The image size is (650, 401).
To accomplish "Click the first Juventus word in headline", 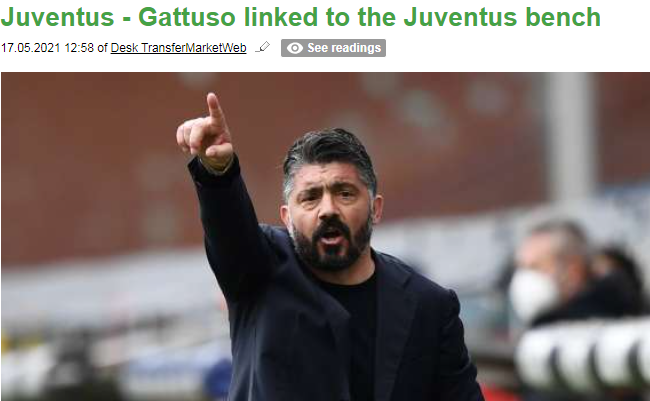I will click(57, 17).
